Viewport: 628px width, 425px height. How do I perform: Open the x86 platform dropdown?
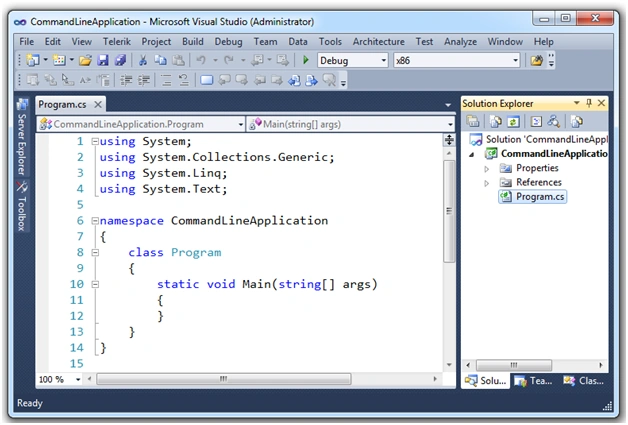457,60
